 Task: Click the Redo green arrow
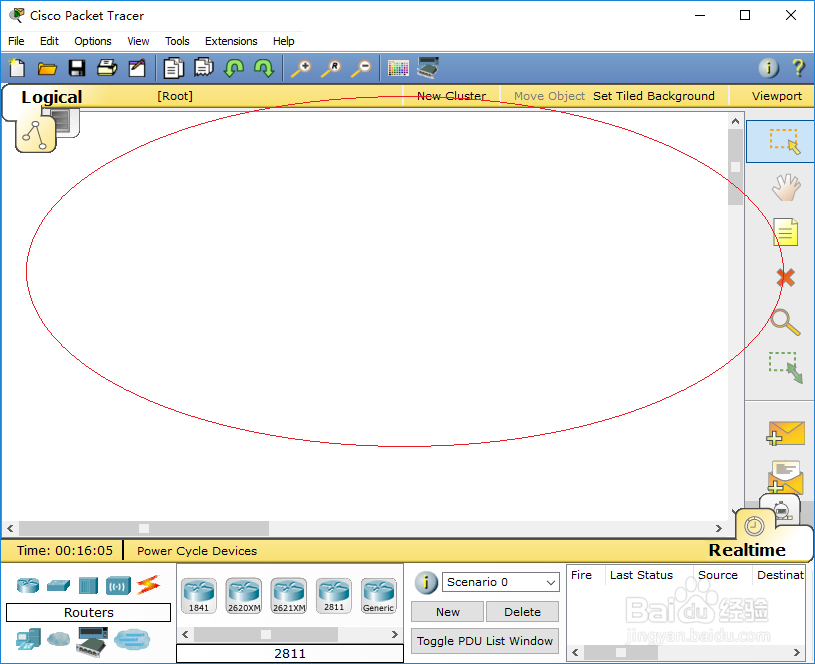264,68
